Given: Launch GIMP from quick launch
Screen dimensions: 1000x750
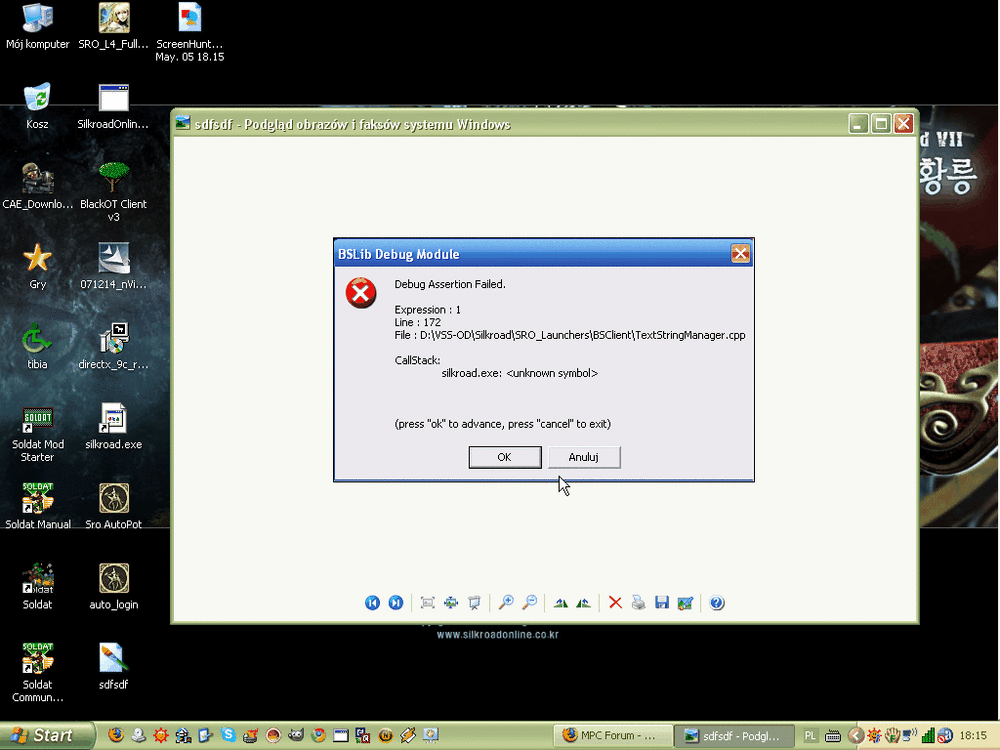Looking at the screenshot, I should coord(296,735).
